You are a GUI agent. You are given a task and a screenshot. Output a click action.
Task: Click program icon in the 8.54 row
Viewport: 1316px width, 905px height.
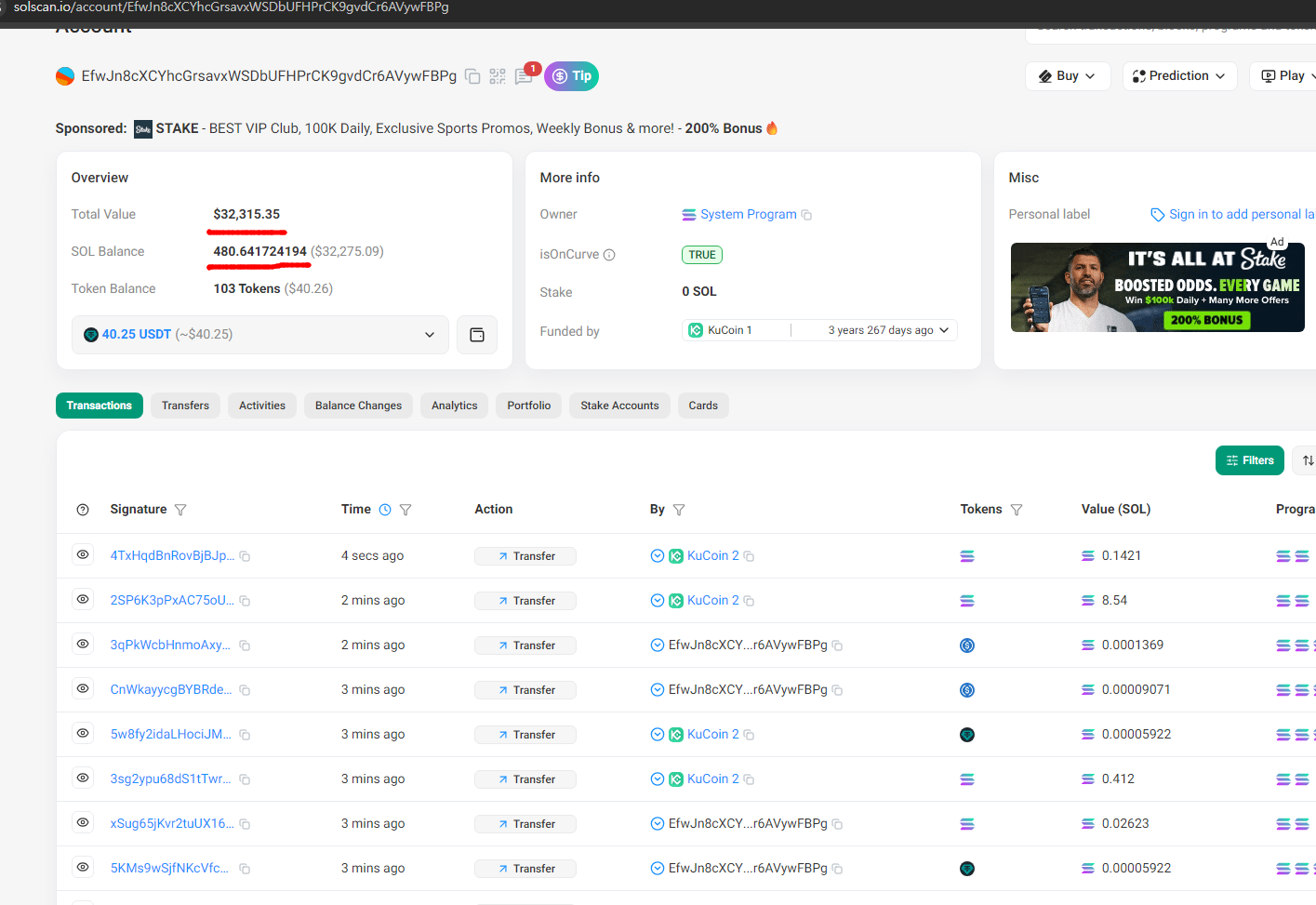[x=1283, y=601]
